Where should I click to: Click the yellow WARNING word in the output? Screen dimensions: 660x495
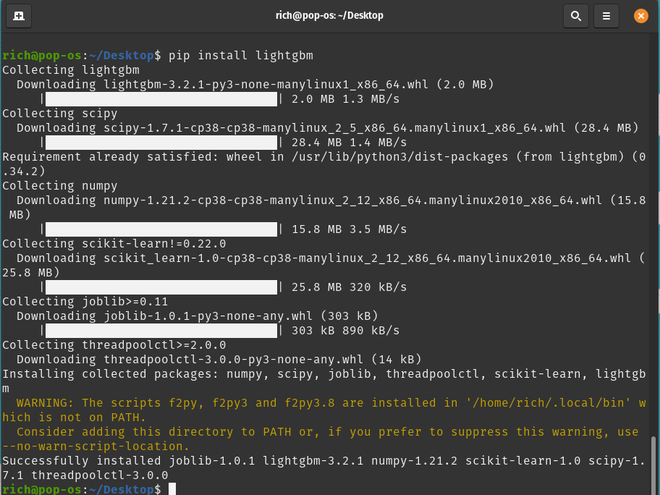pyautogui.click(x=45, y=403)
